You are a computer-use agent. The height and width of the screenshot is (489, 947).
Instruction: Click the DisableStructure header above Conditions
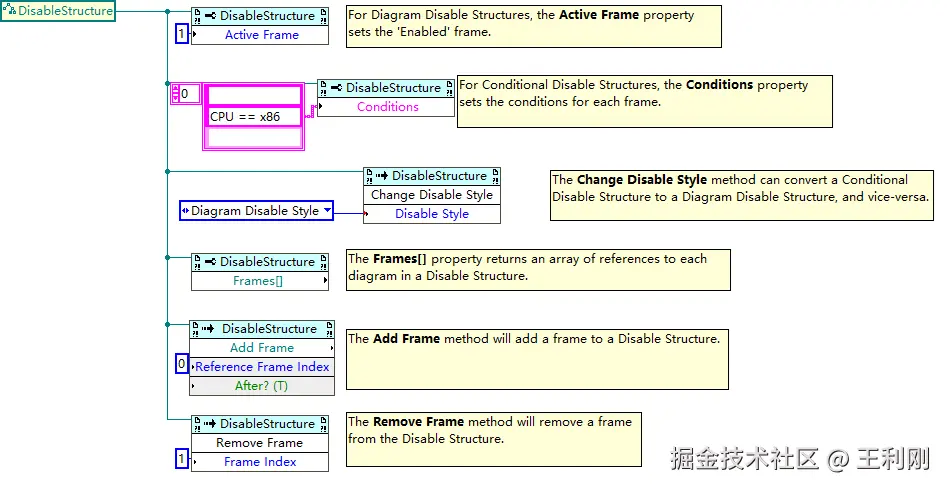387,88
